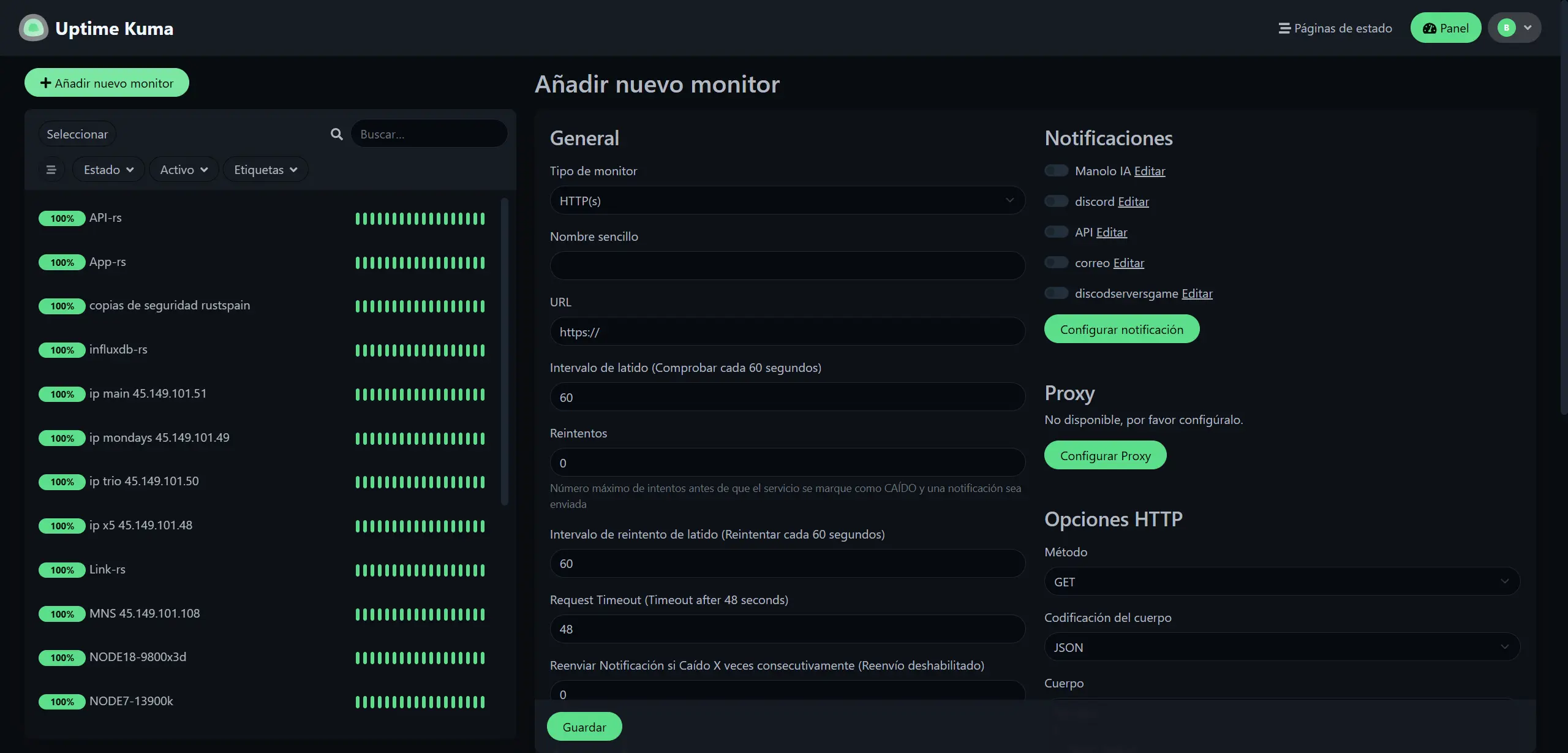Click the Seleccionar button
1568x753 pixels.
(x=77, y=134)
